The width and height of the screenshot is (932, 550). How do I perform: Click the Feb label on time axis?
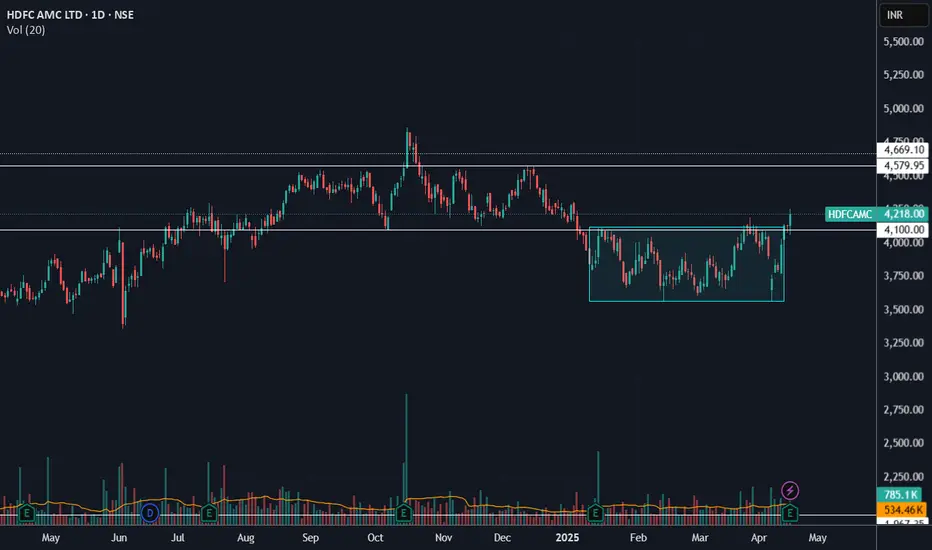tap(638, 538)
